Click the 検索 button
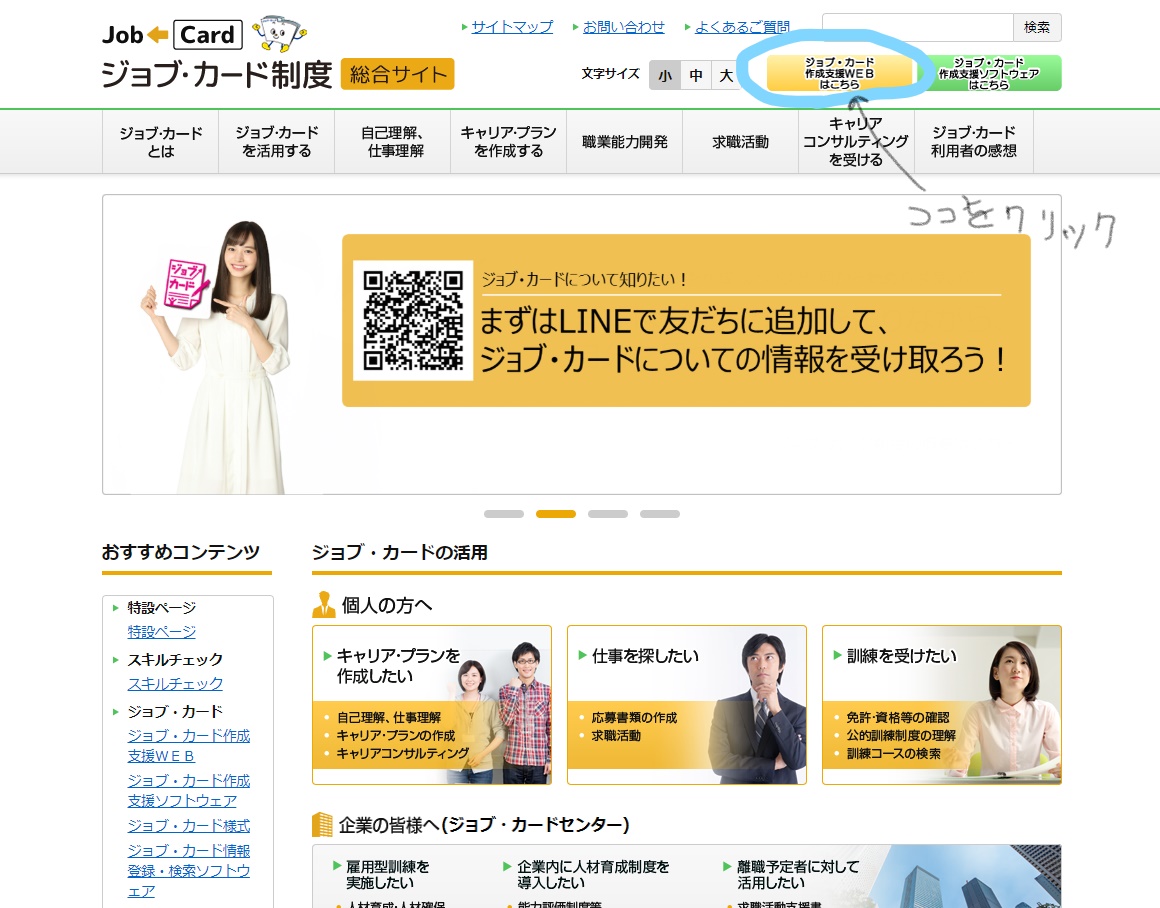Image resolution: width=1160 pixels, height=908 pixels. coord(1037,27)
